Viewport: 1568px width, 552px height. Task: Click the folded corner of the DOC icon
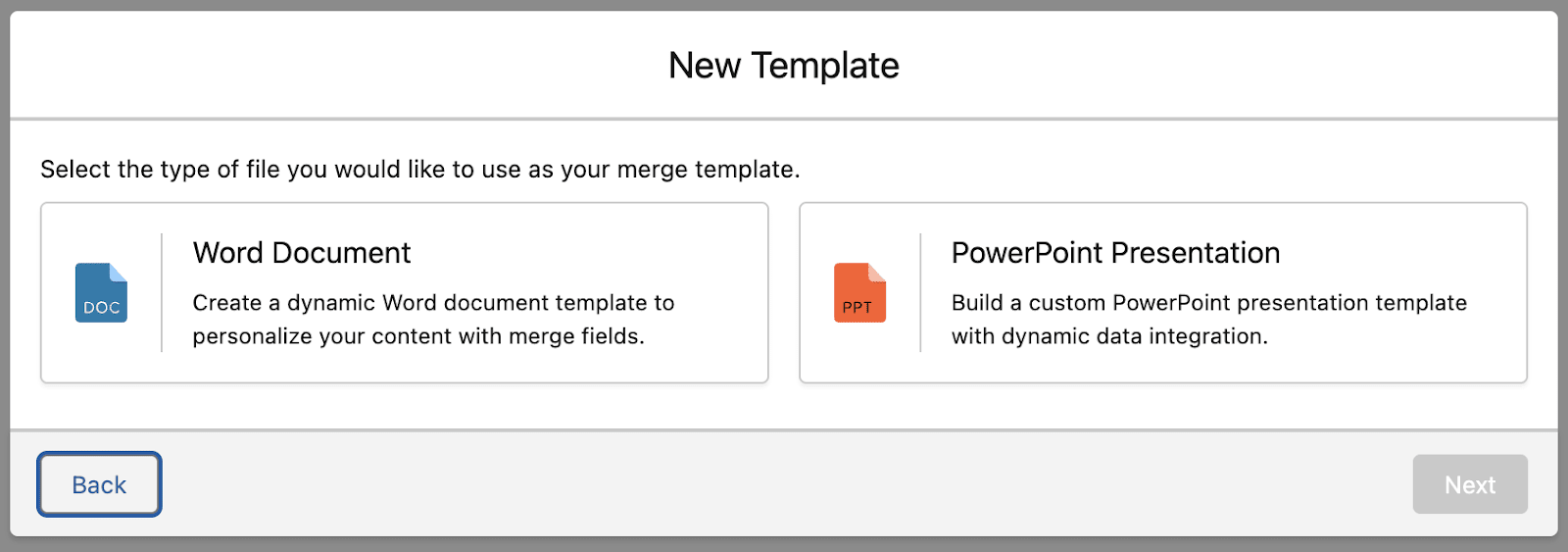click(119, 272)
